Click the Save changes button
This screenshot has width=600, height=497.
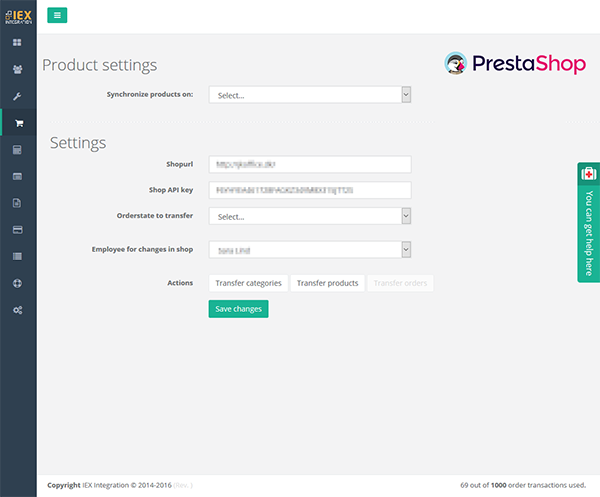238,309
